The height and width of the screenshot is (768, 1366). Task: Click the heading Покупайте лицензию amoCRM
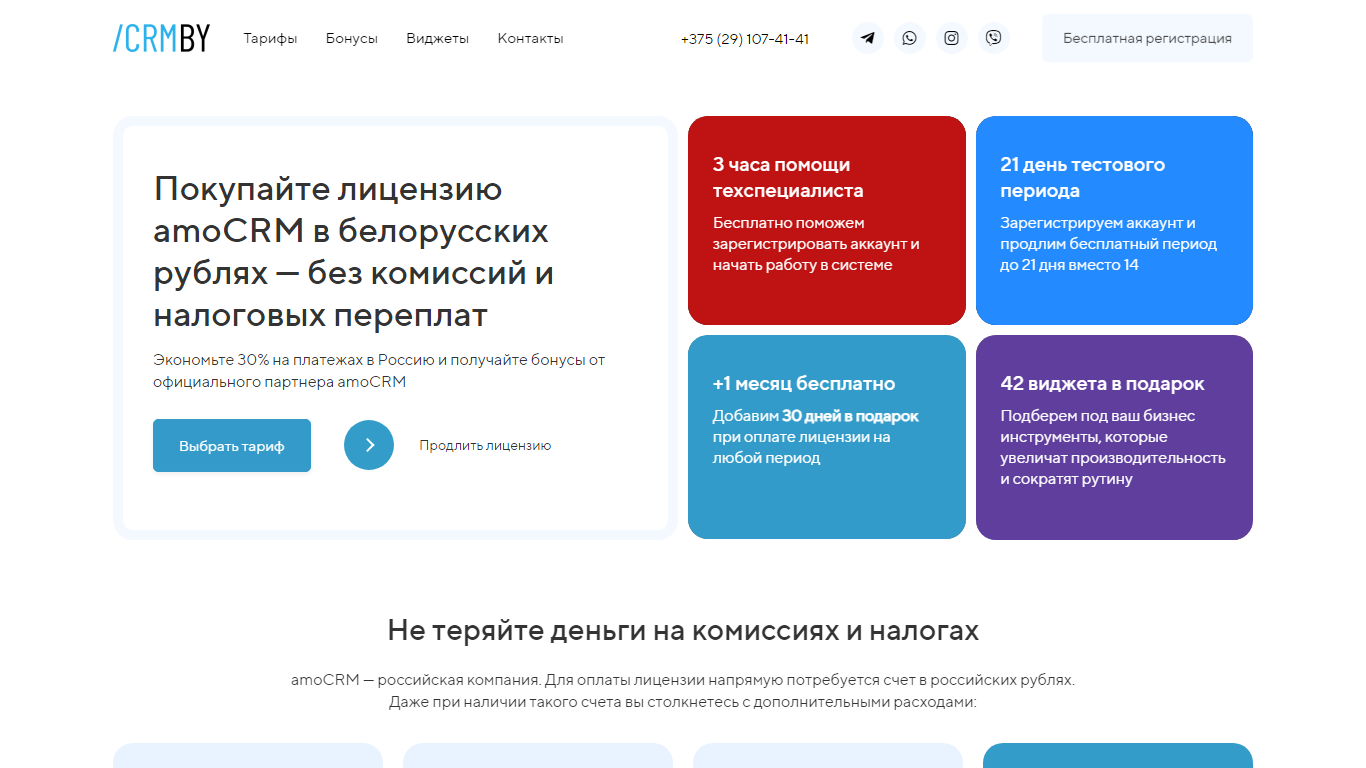(x=354, y=251)
